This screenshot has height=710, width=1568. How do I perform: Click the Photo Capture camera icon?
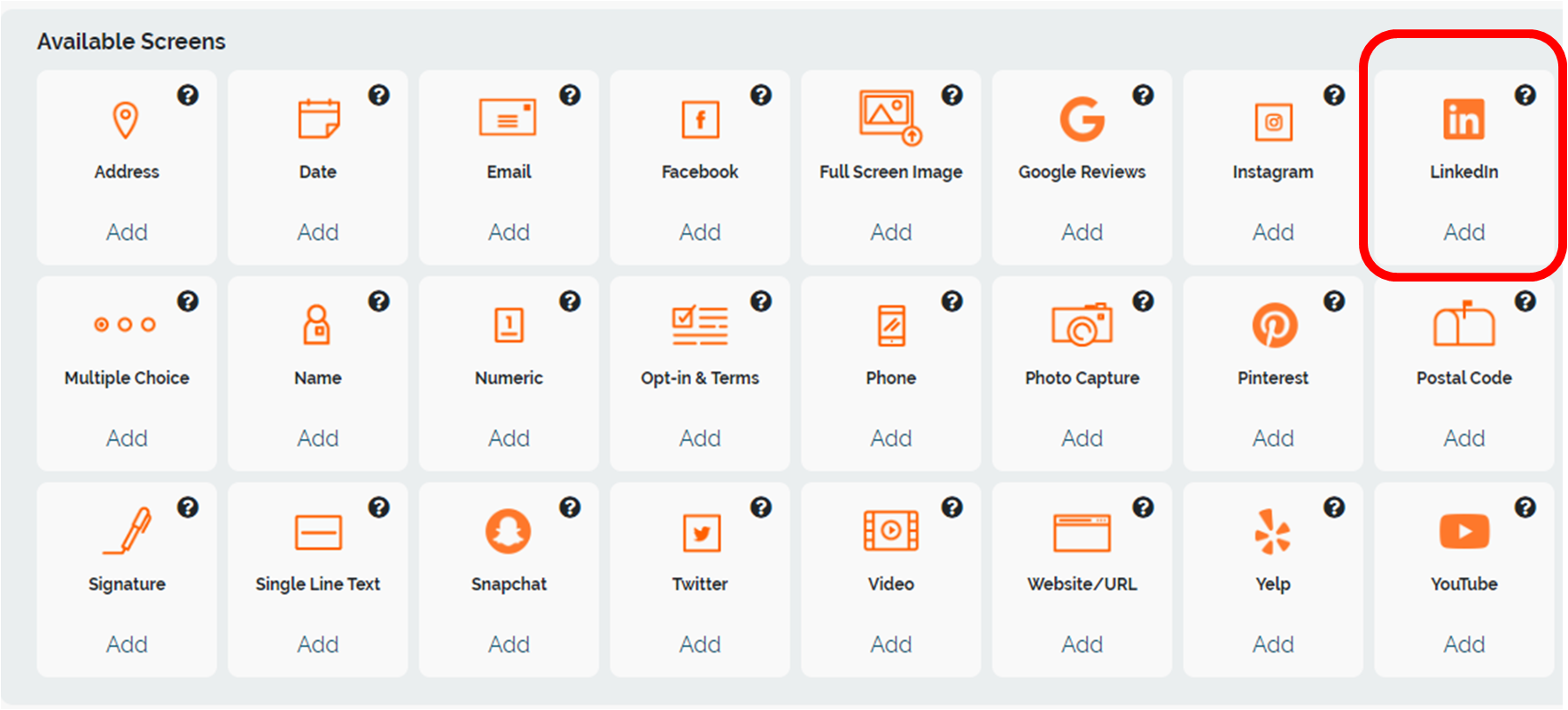(x=1082, y=325)
